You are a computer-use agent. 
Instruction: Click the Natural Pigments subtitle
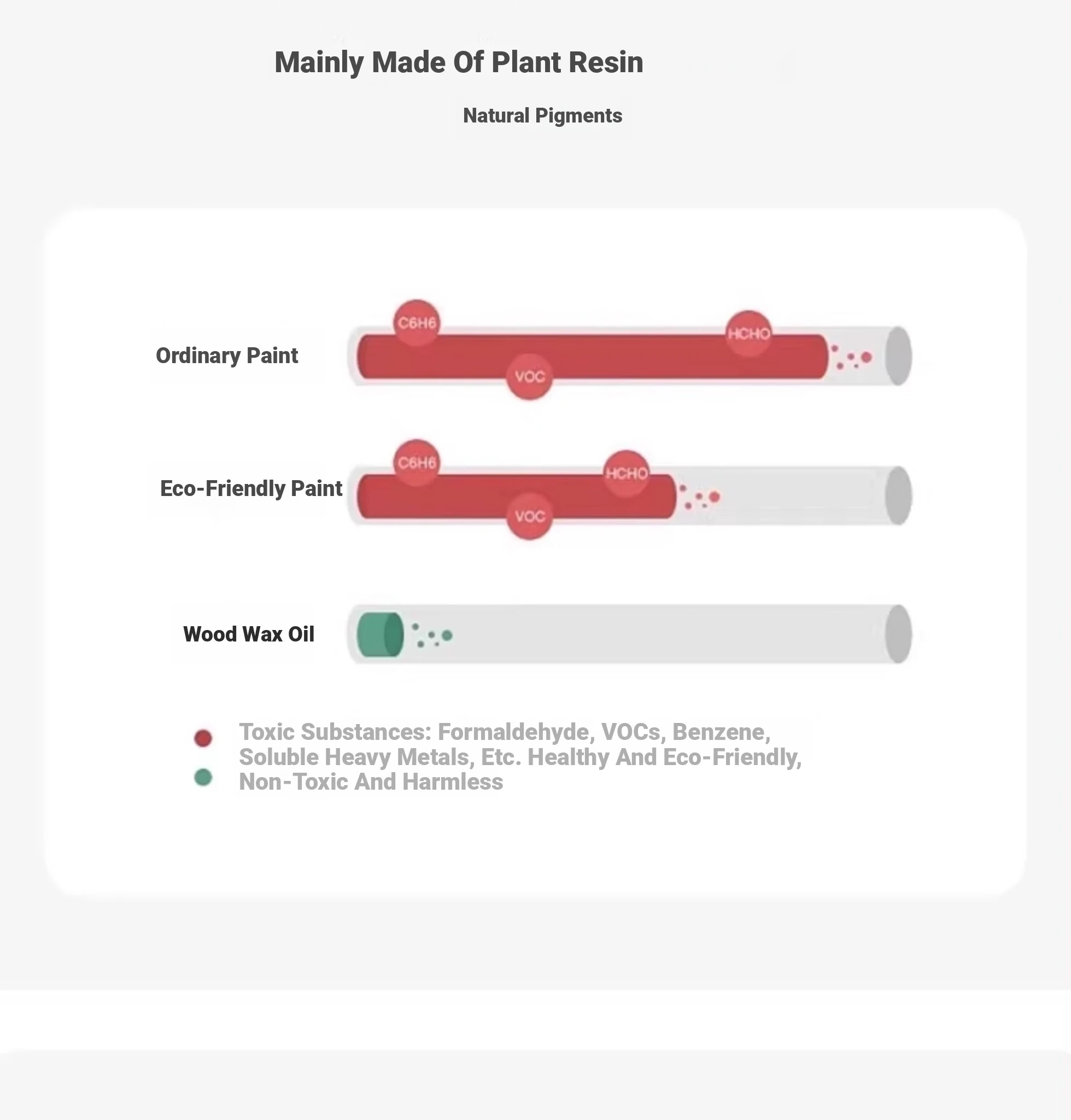(542, 116)
